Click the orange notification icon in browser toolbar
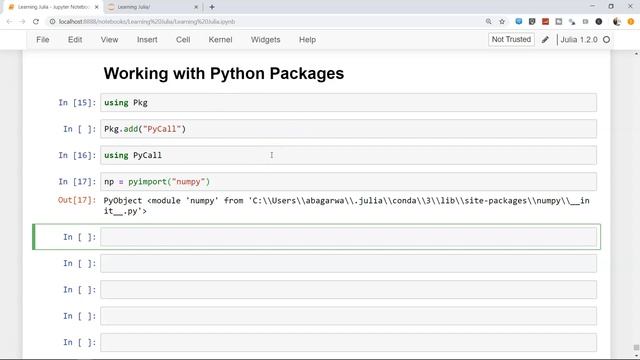Image resolution: width=640 pixels, height=360 pixels. pos(631,22)
